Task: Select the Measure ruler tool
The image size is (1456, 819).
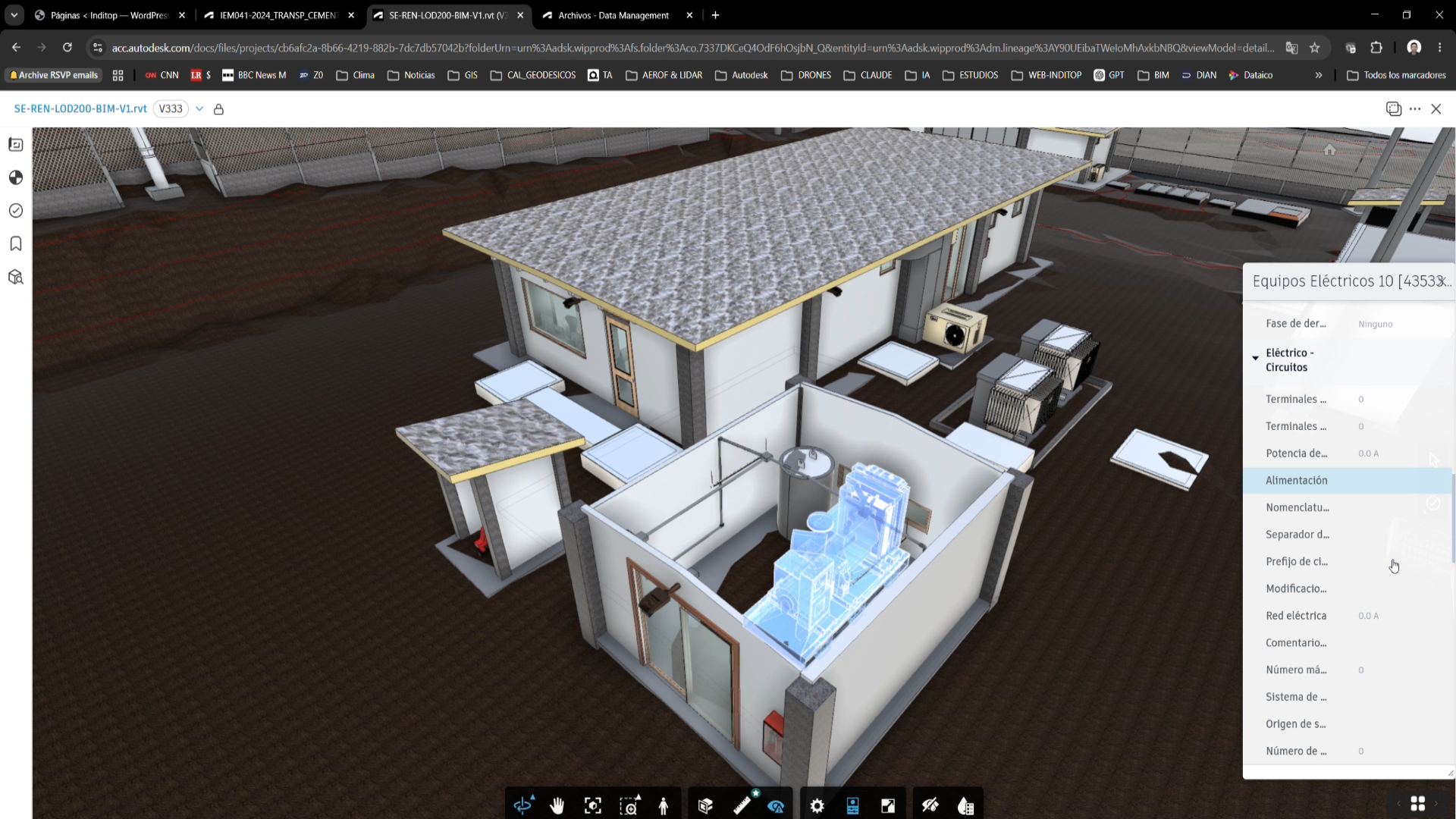Action: point(742,805)
